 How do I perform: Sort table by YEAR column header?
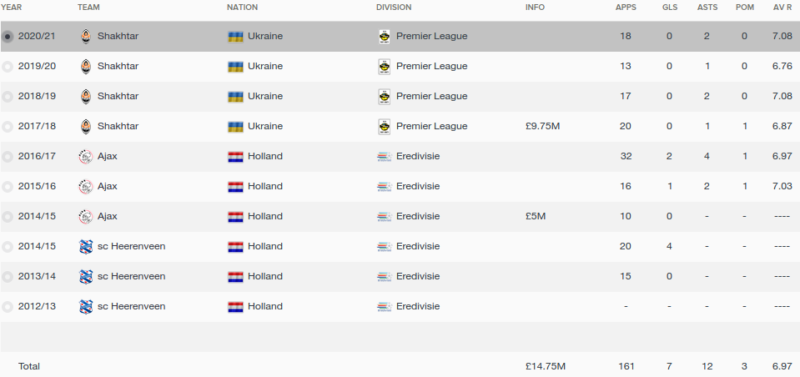(x=11, y=7)
